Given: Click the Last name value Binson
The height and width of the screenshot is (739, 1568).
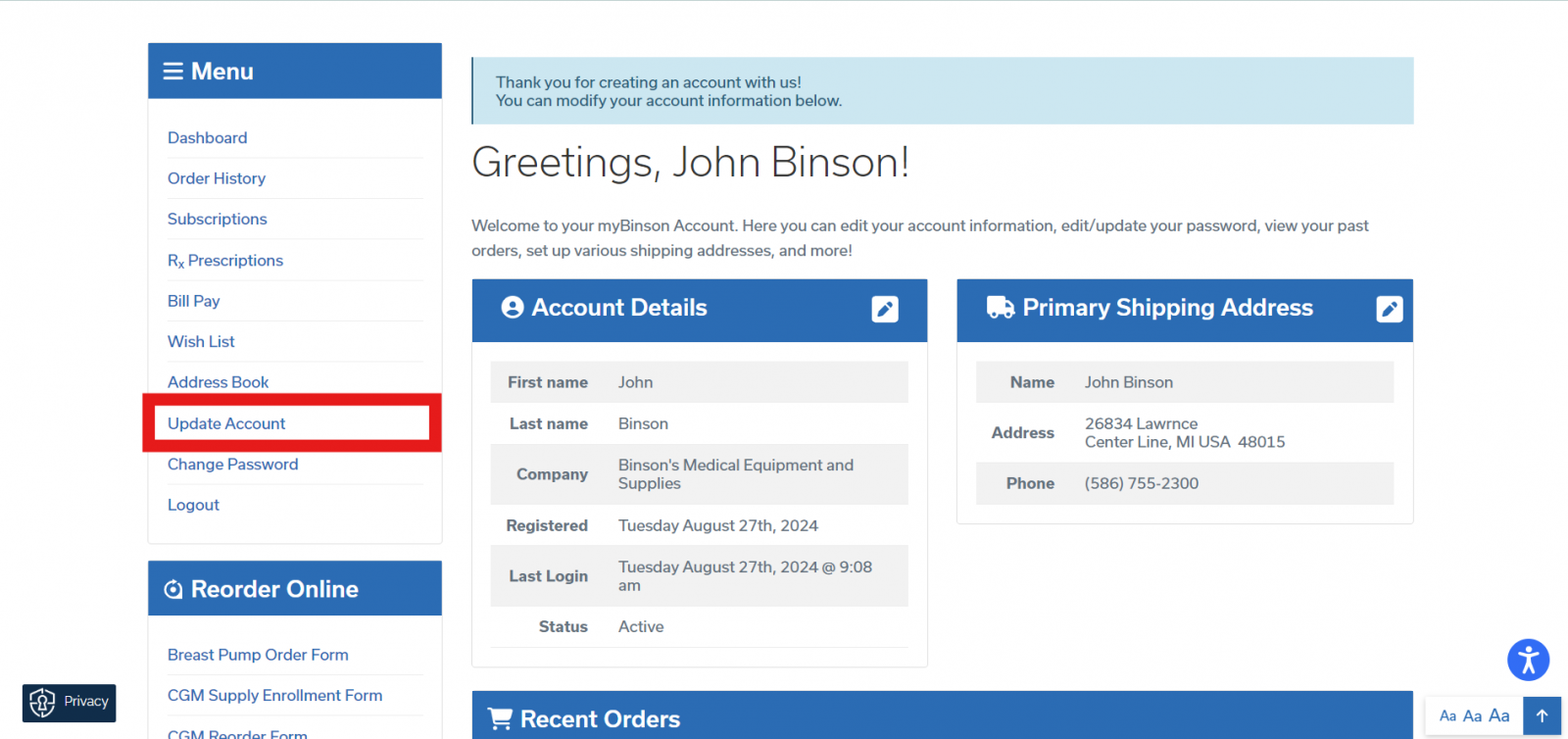Looking at the screenshot, I should coord(643,424).
